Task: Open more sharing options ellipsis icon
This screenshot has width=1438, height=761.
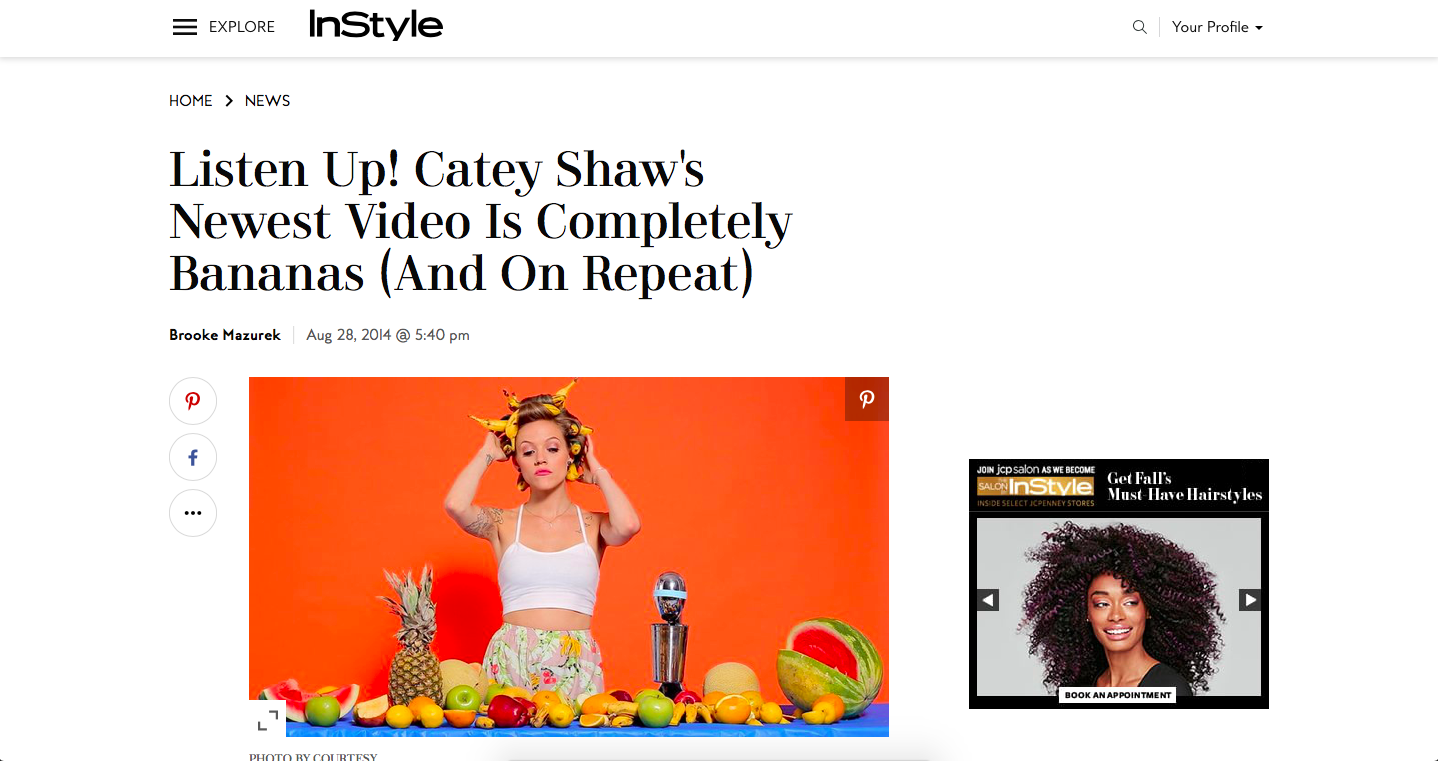Action: 193,513
